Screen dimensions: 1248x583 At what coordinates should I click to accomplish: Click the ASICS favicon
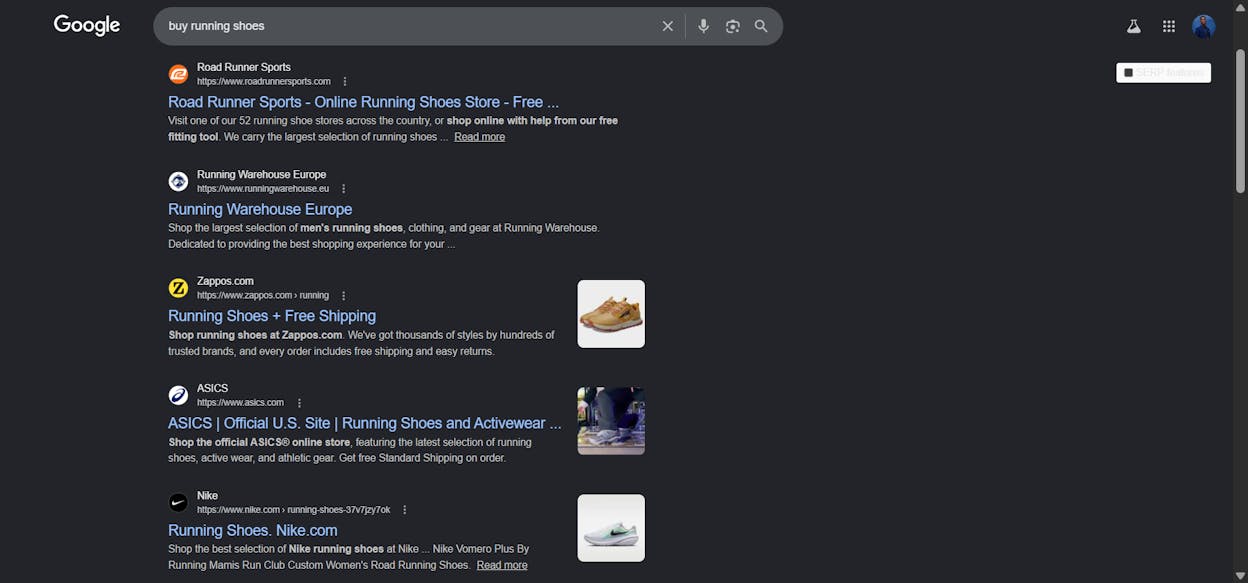178,395
